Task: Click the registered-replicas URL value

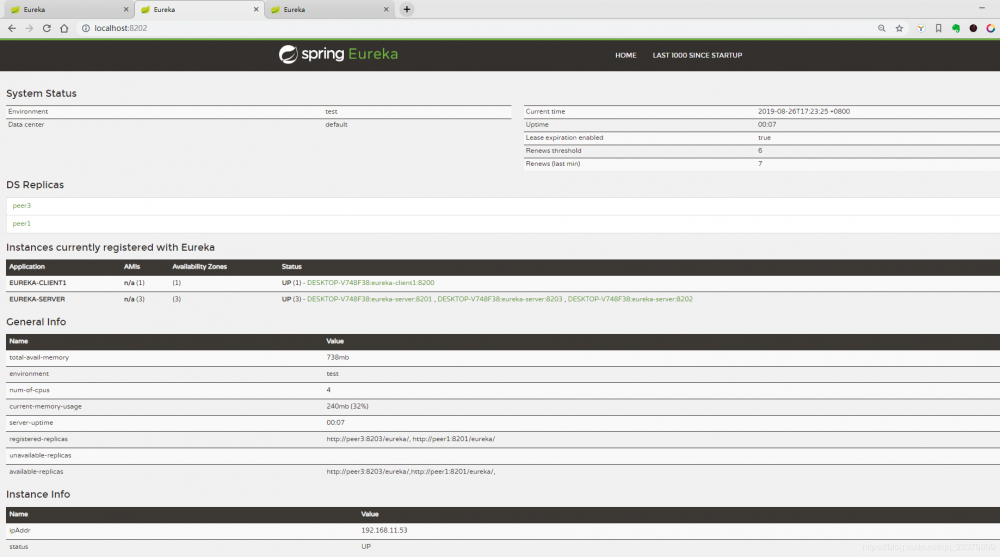Action: 411,439
